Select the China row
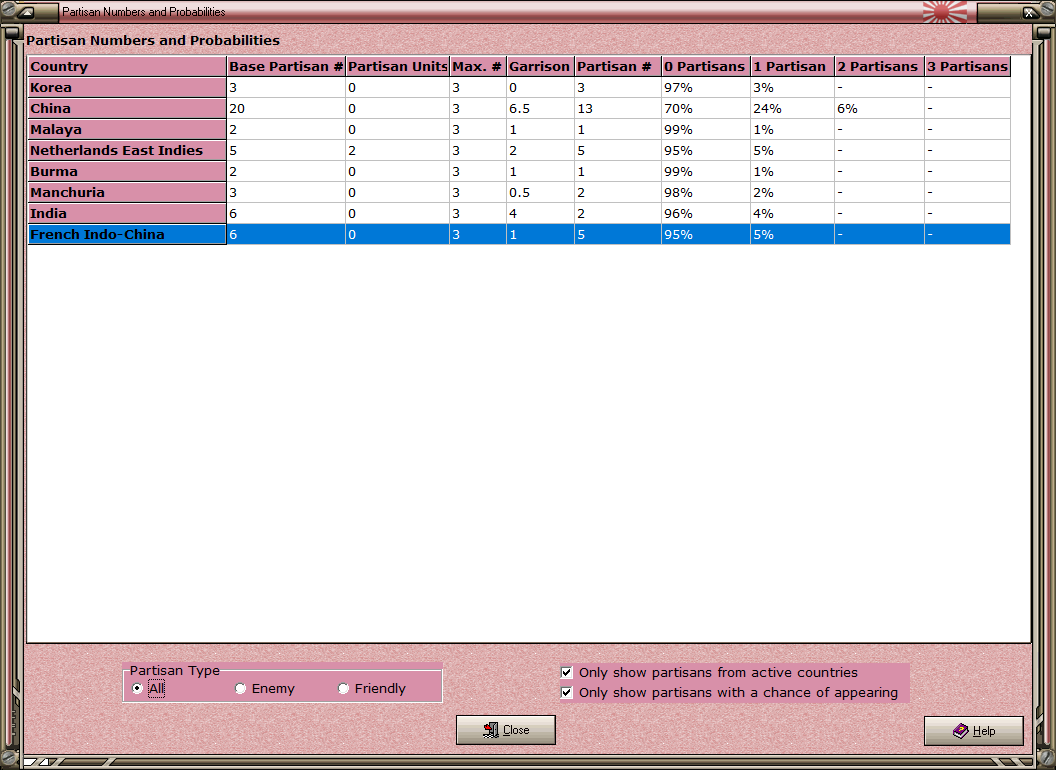 tap(519, 108)
